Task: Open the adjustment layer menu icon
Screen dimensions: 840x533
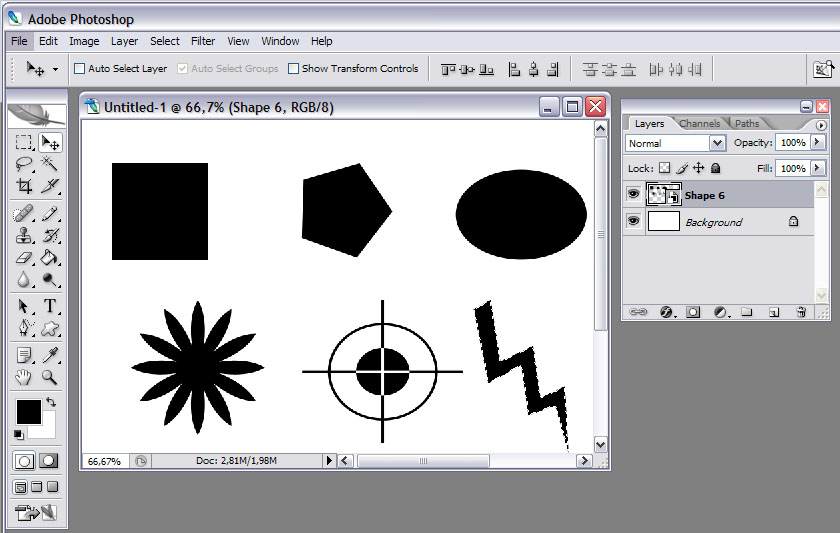Action: pos(721,312)
